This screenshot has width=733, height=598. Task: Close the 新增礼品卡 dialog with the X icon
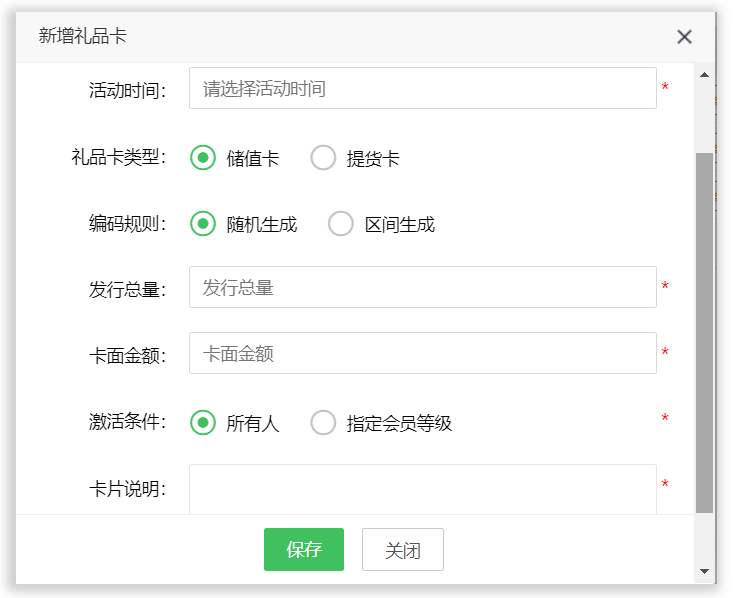(684, 37)
